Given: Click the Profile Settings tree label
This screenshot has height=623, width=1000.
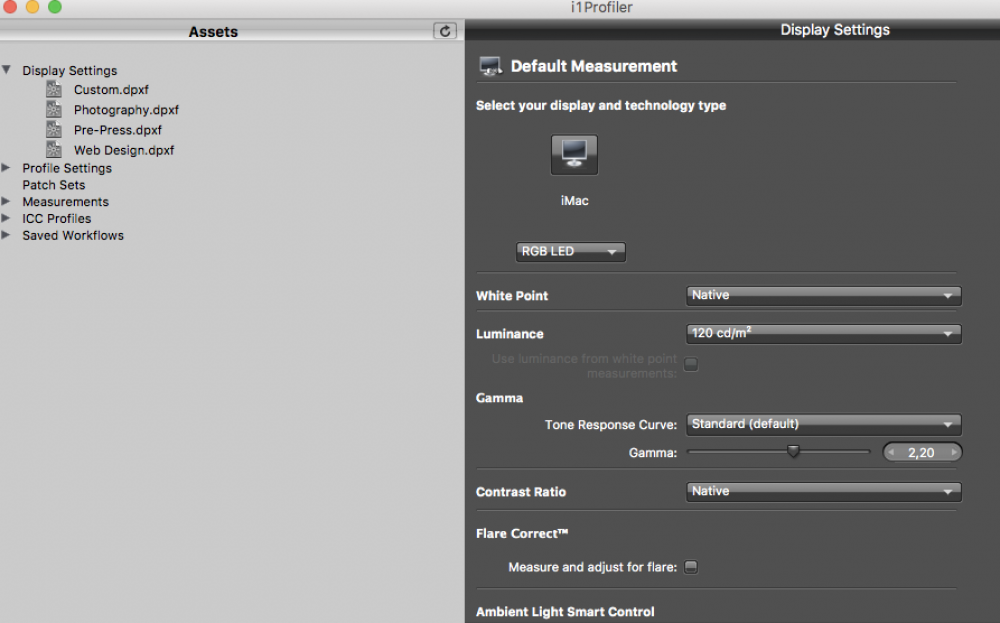Looking at the screenshot, I should coord(67,168).
